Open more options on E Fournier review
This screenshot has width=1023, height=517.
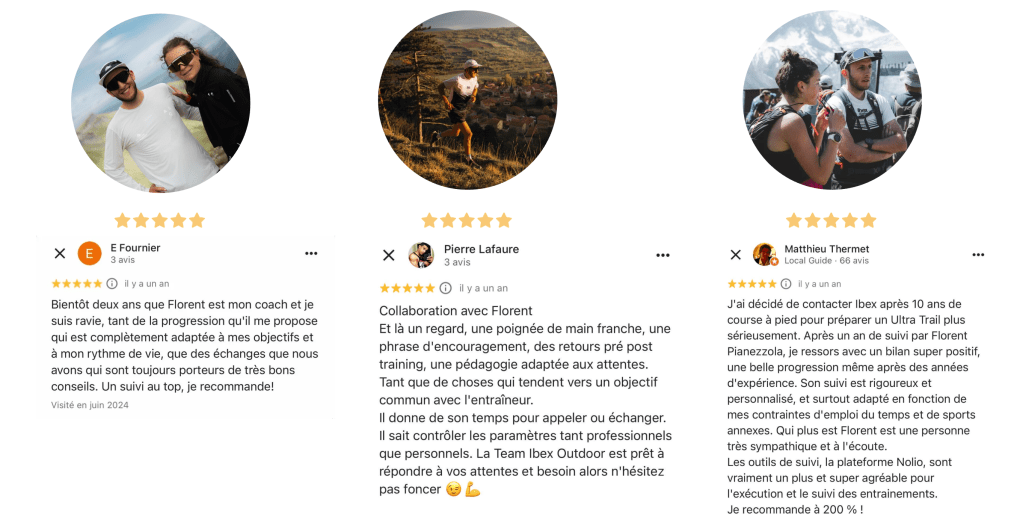pyautogui.click(x=311, y=253)
